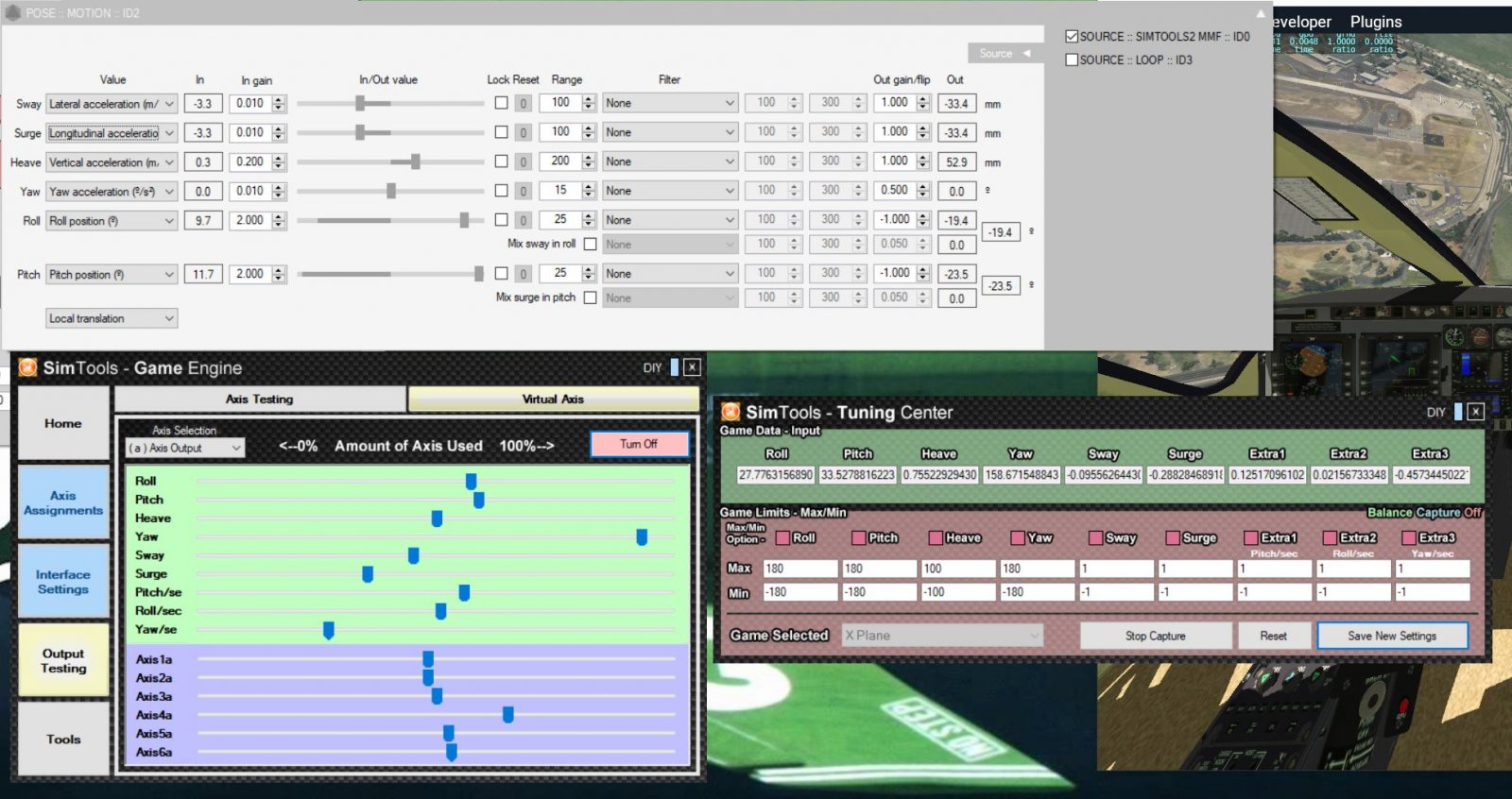Open the Heave value dropdown Vertical acceleration
The height and width of the screenshot is (799, 1512).
tap(112, 162)
